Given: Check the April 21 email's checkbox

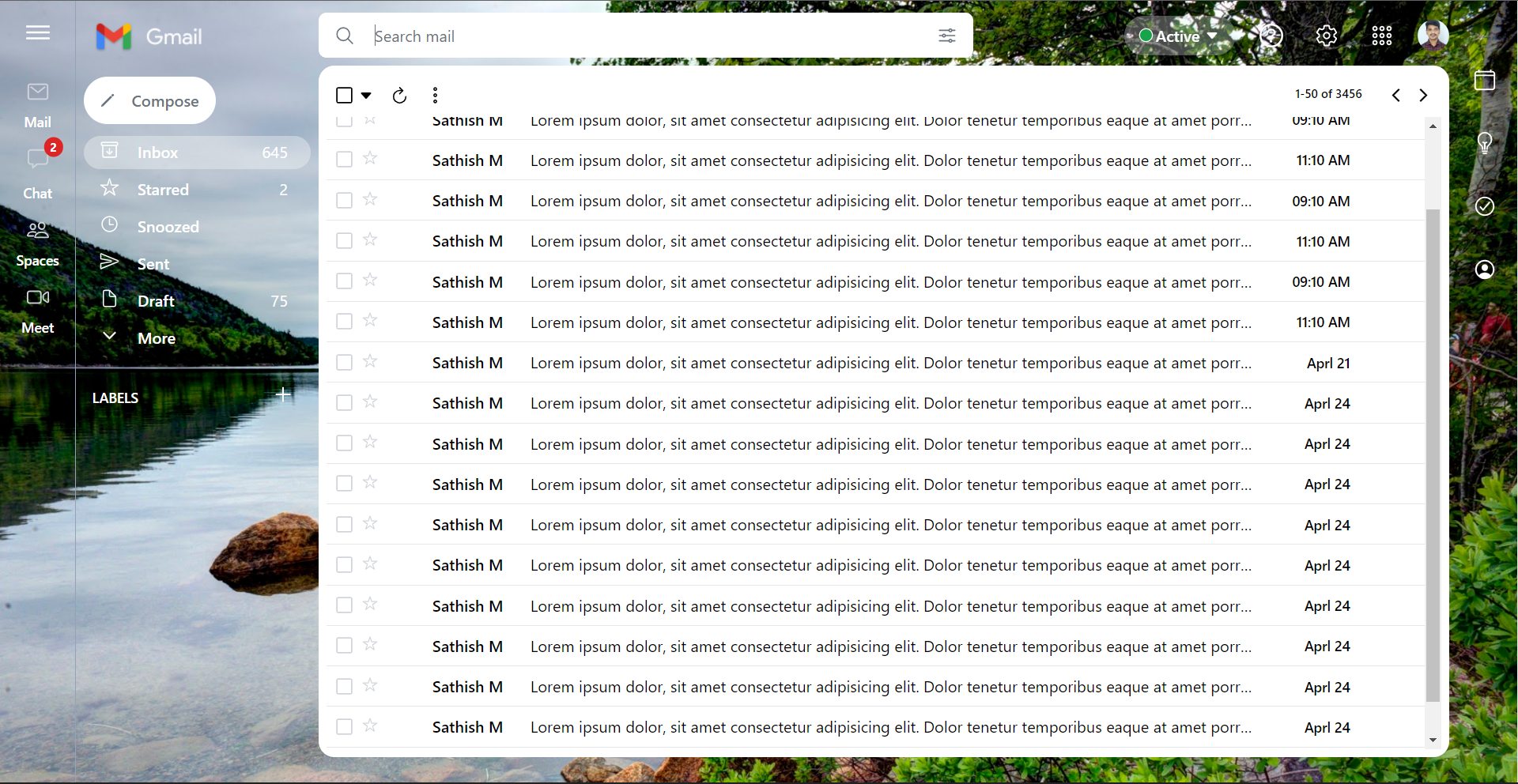Looking at the screenshot, I should (x=344, y=363).
